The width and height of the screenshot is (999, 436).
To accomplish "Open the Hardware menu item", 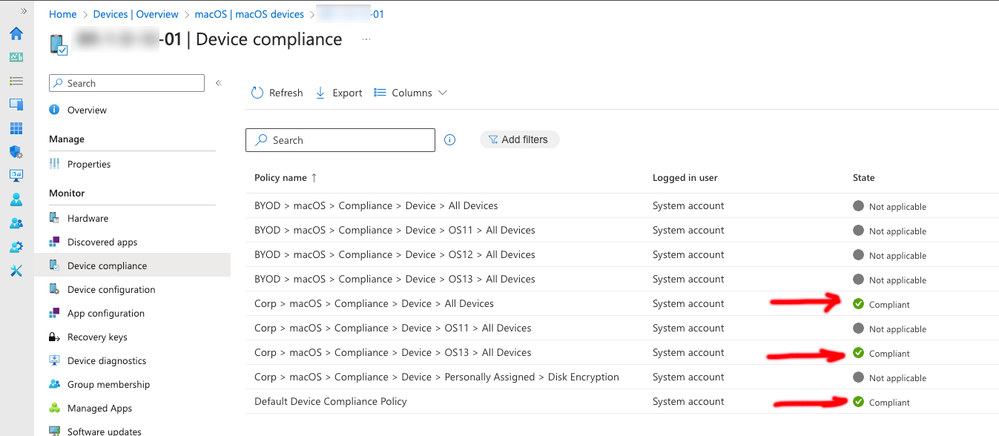I will [x=87, y=218].
